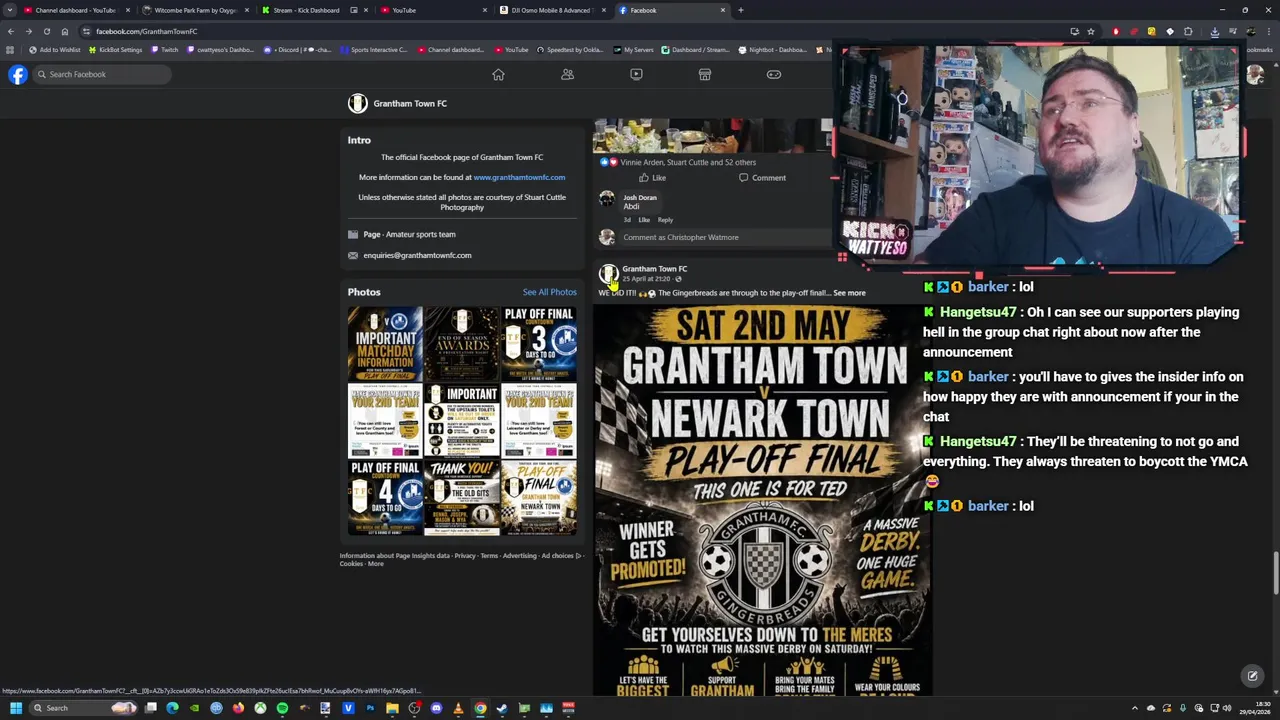Open Grantham Town FC post author name
This screenshot has width=1280, height=720.
click(654, 269)
